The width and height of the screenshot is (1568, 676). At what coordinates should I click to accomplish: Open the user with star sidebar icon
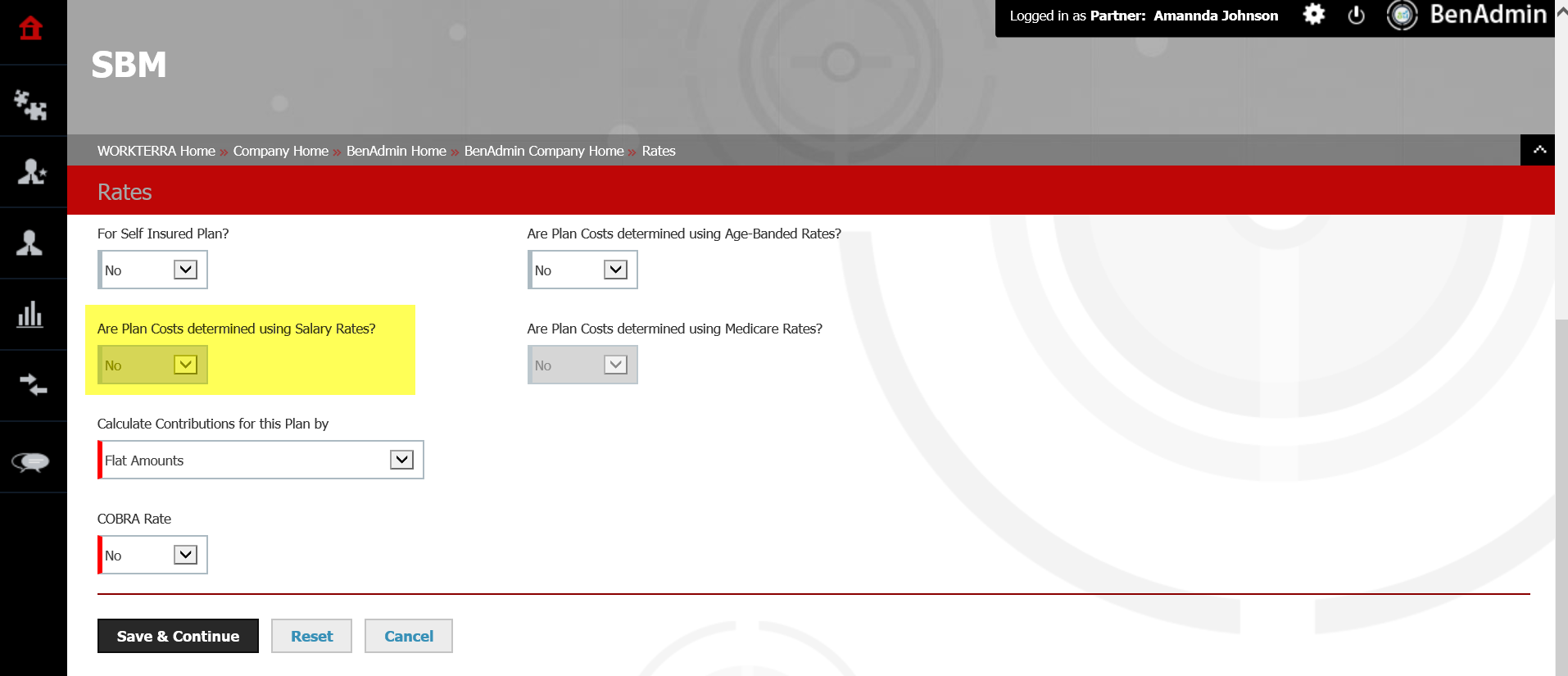[x=31, y=171]
